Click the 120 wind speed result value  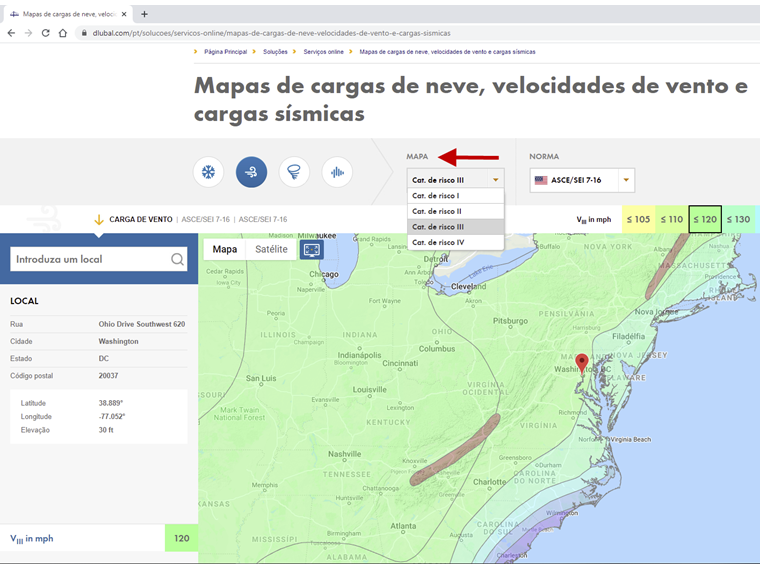[182, 538]
